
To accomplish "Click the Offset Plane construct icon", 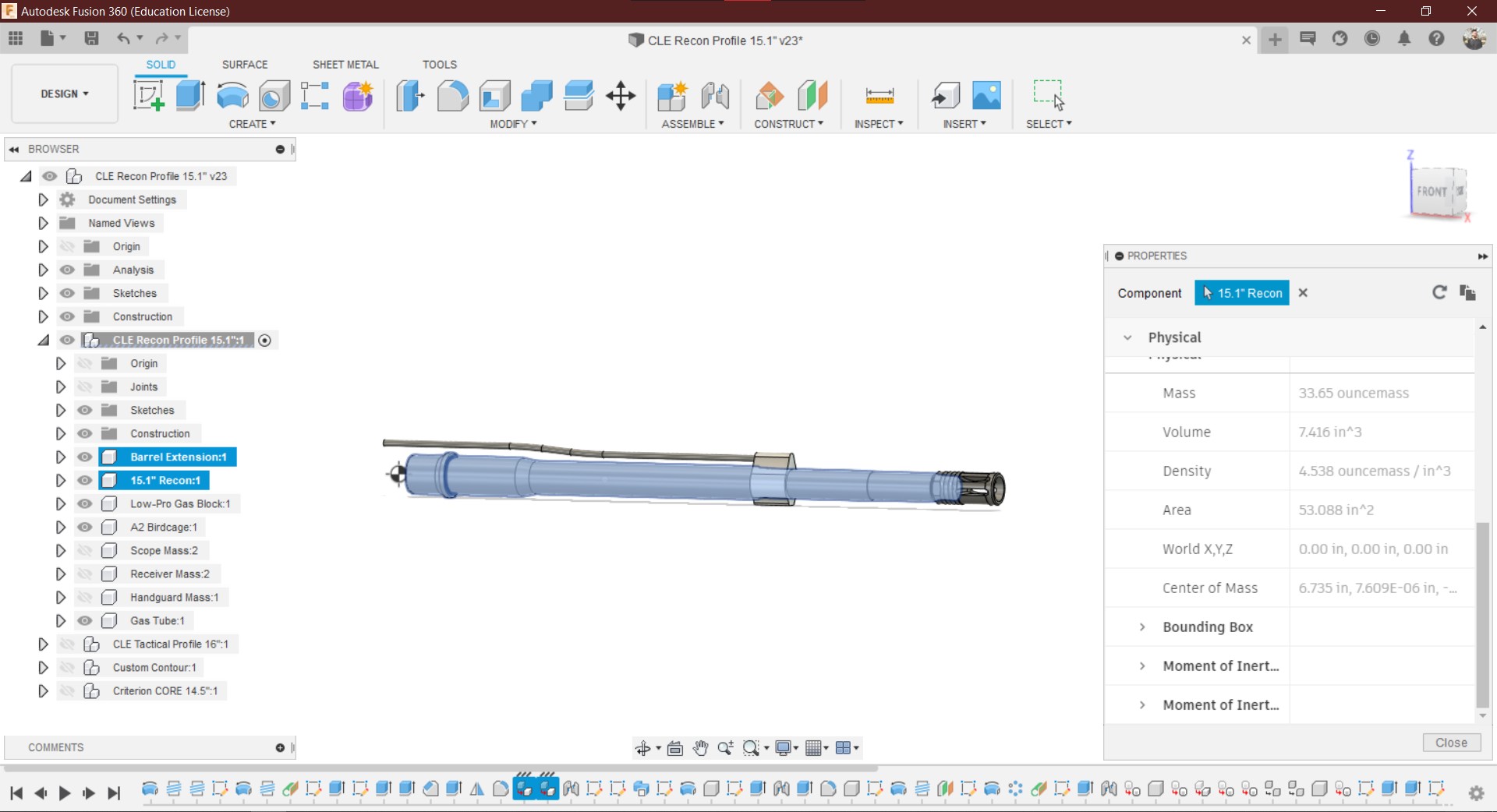I will tap(770, 96).
